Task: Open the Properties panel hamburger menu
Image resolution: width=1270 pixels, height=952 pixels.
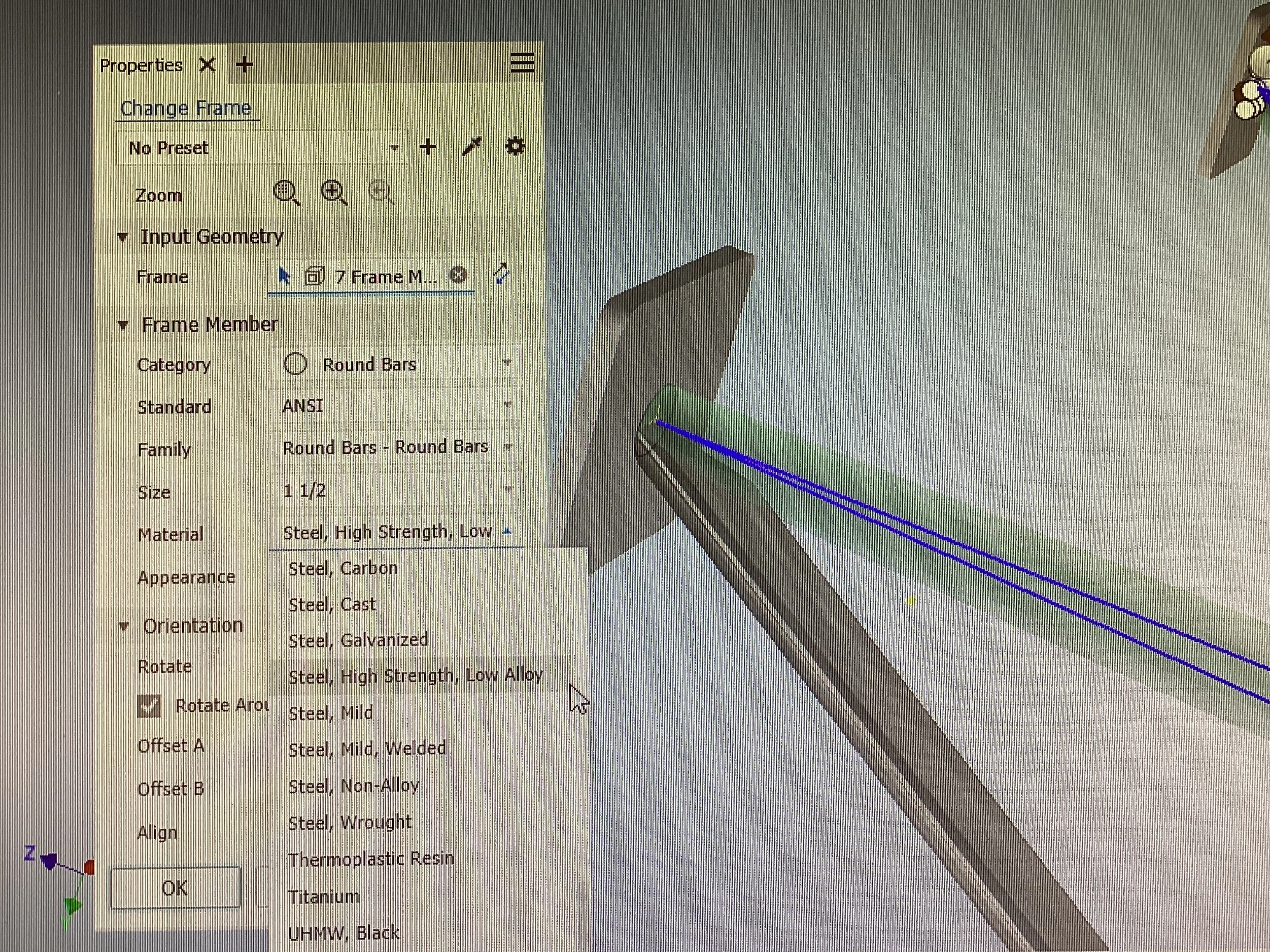Action: pyautogui.click(x=522, y=63)
